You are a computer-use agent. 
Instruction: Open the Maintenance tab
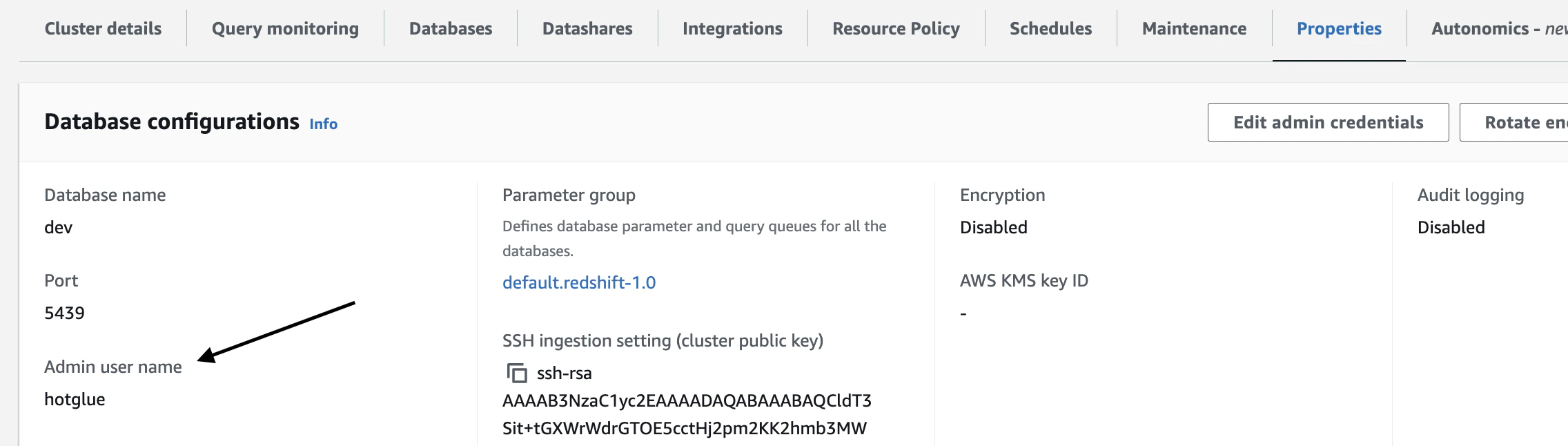(1194, 29)
